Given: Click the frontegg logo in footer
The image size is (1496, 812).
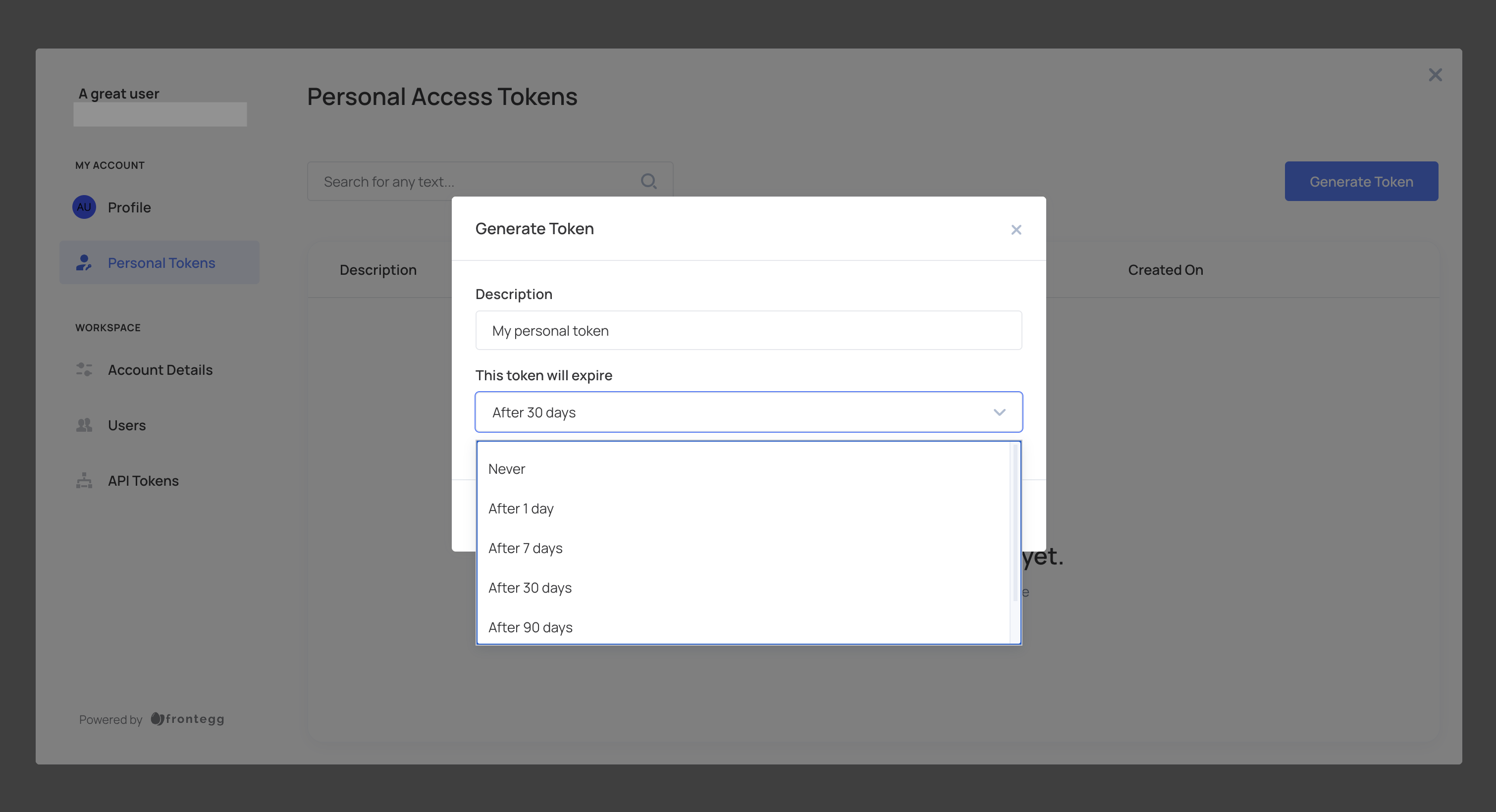Looking at the screenshot, I should 188,719.
